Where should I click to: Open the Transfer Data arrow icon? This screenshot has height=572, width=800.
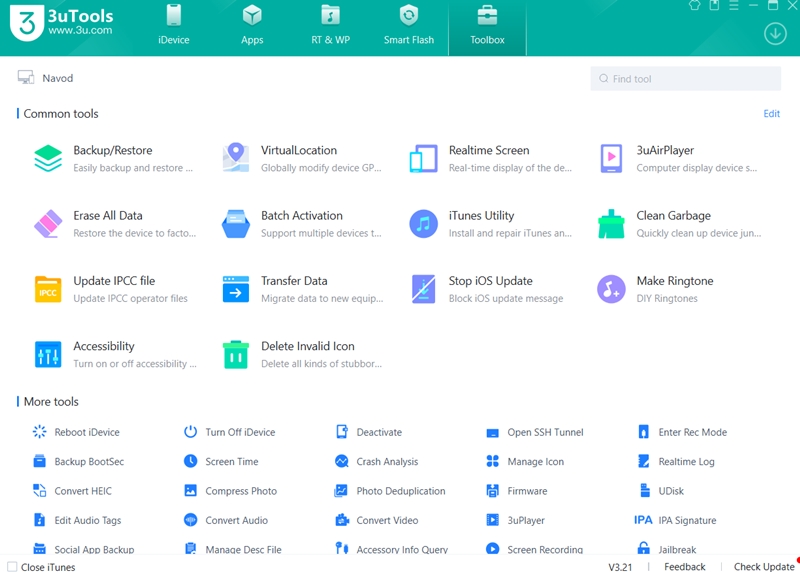point(236,289)
